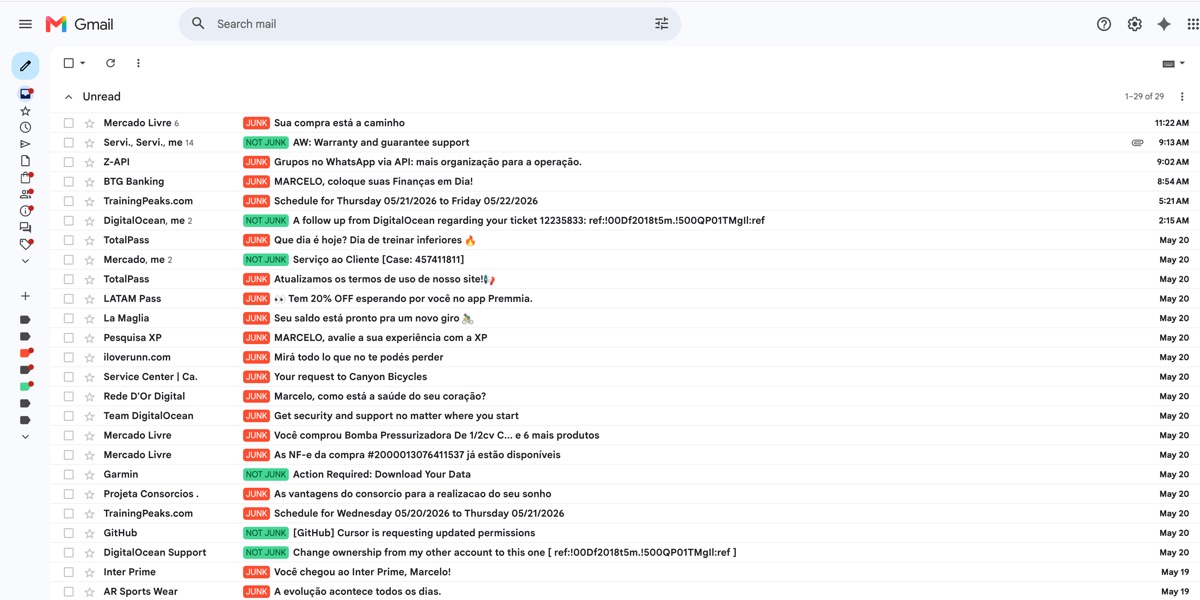This screenshot has width=1200, height=600.
Task: Expand chevron below the label list
Action: [25, 437]
